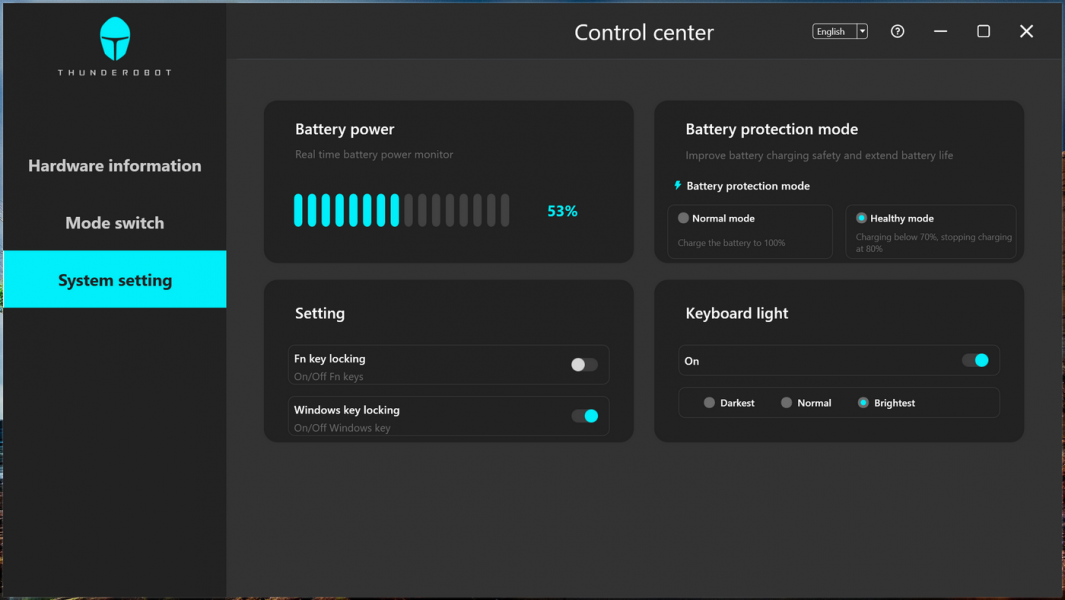The image size is (1065, 600).
Task: Select Healthy mode battery protection
Action: (862, 218)
